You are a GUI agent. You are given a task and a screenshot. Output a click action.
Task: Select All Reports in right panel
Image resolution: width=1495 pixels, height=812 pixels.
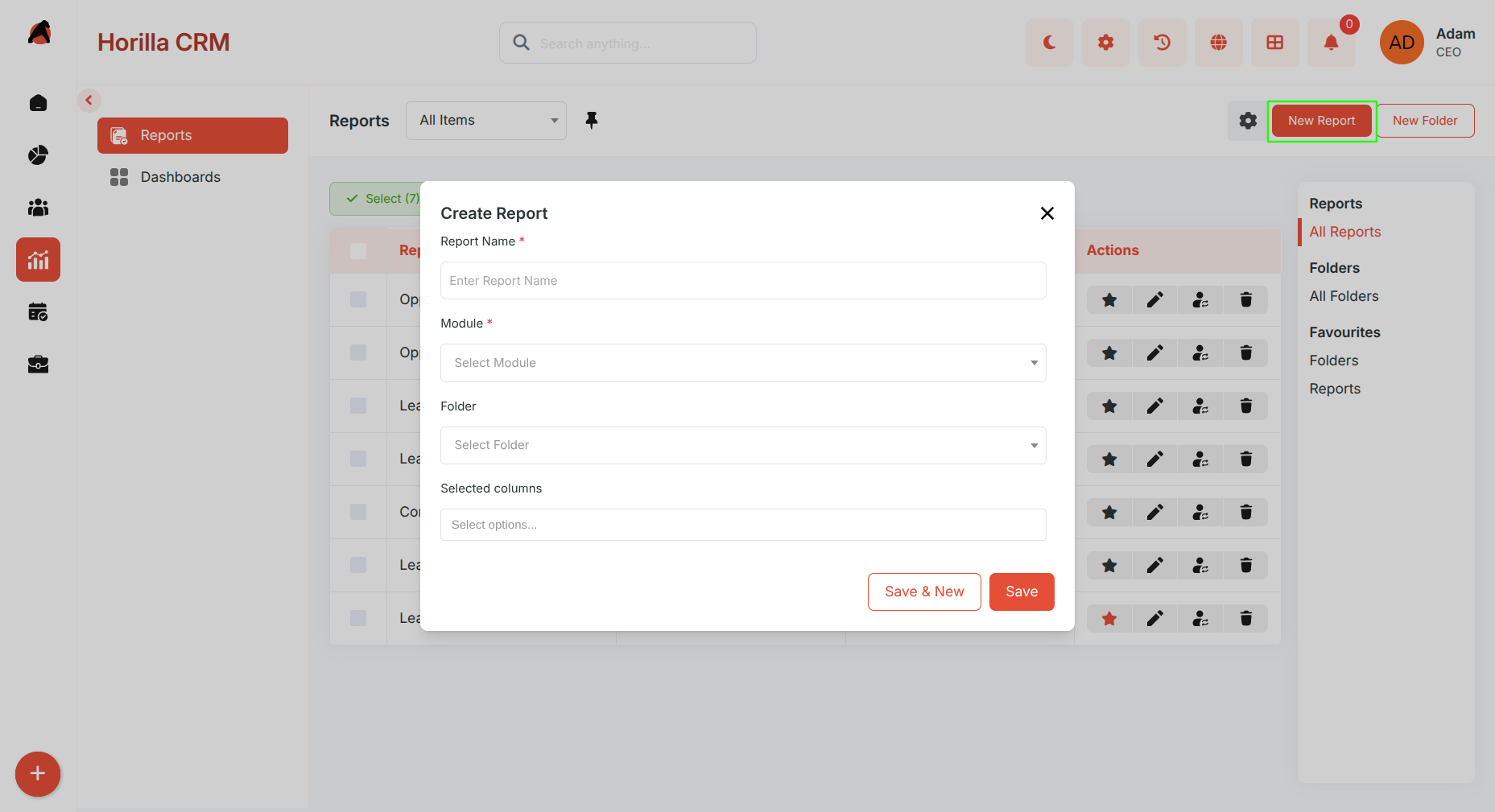tap(1344, 232)
